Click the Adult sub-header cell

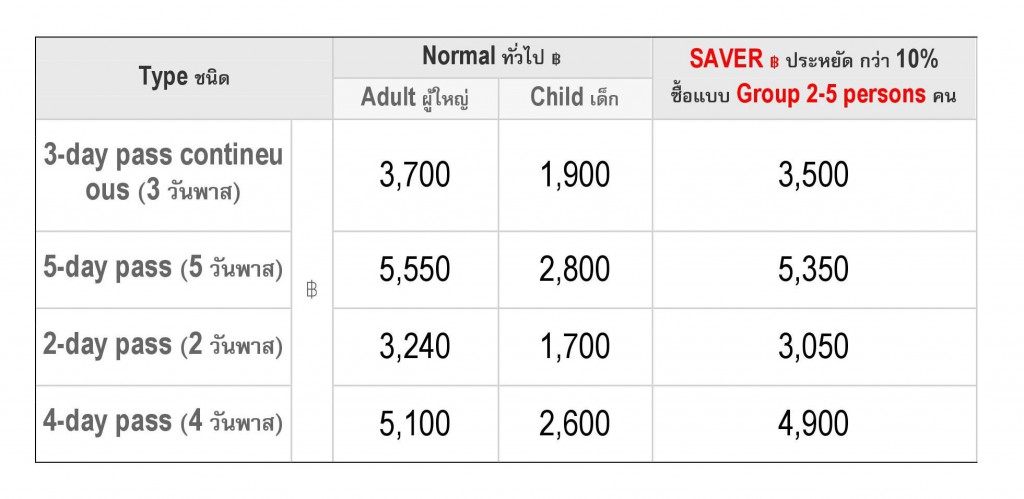(x=415, y=99)
